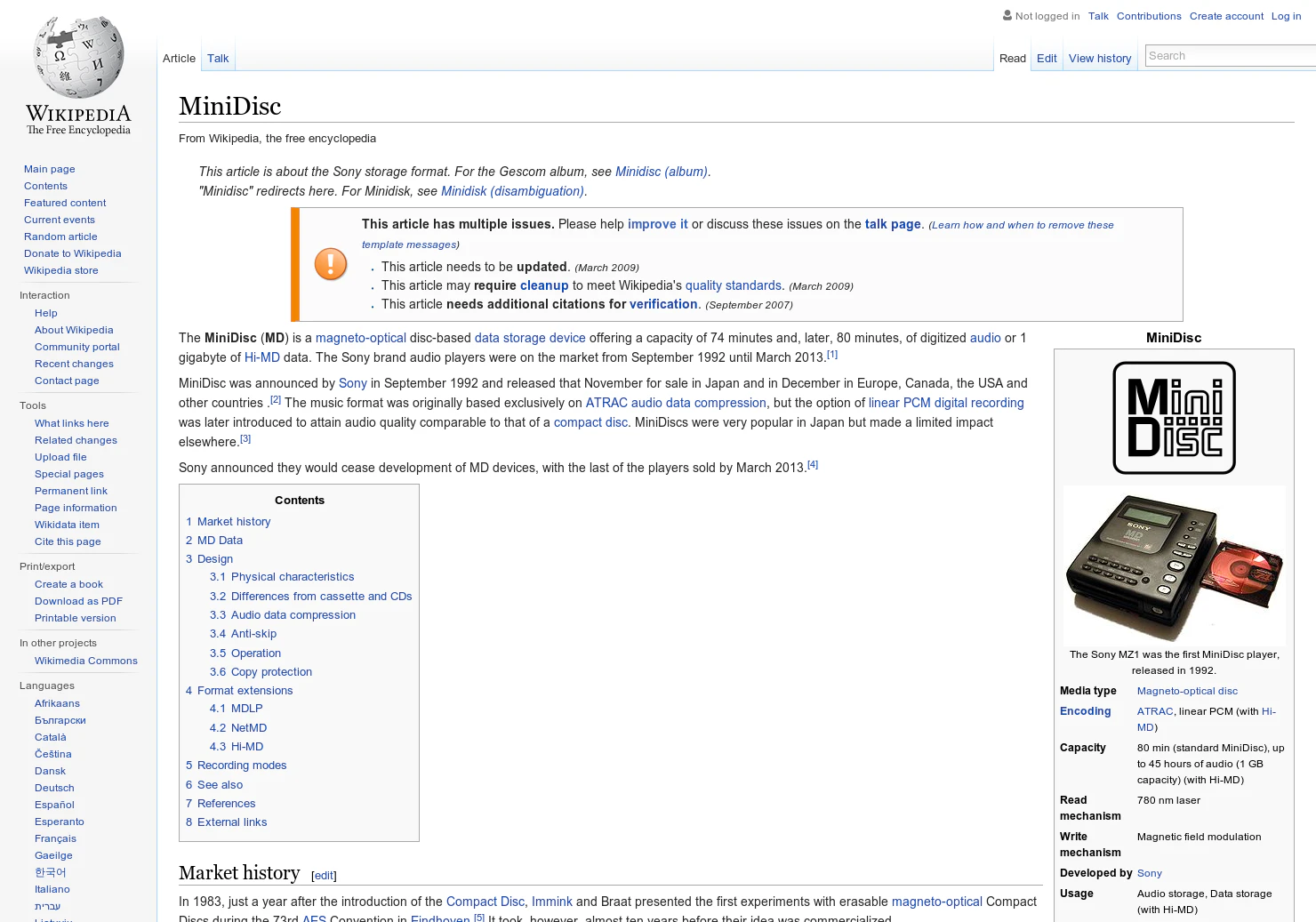Choose Download as PDF
1316x922 pixels.
[78, 601]
